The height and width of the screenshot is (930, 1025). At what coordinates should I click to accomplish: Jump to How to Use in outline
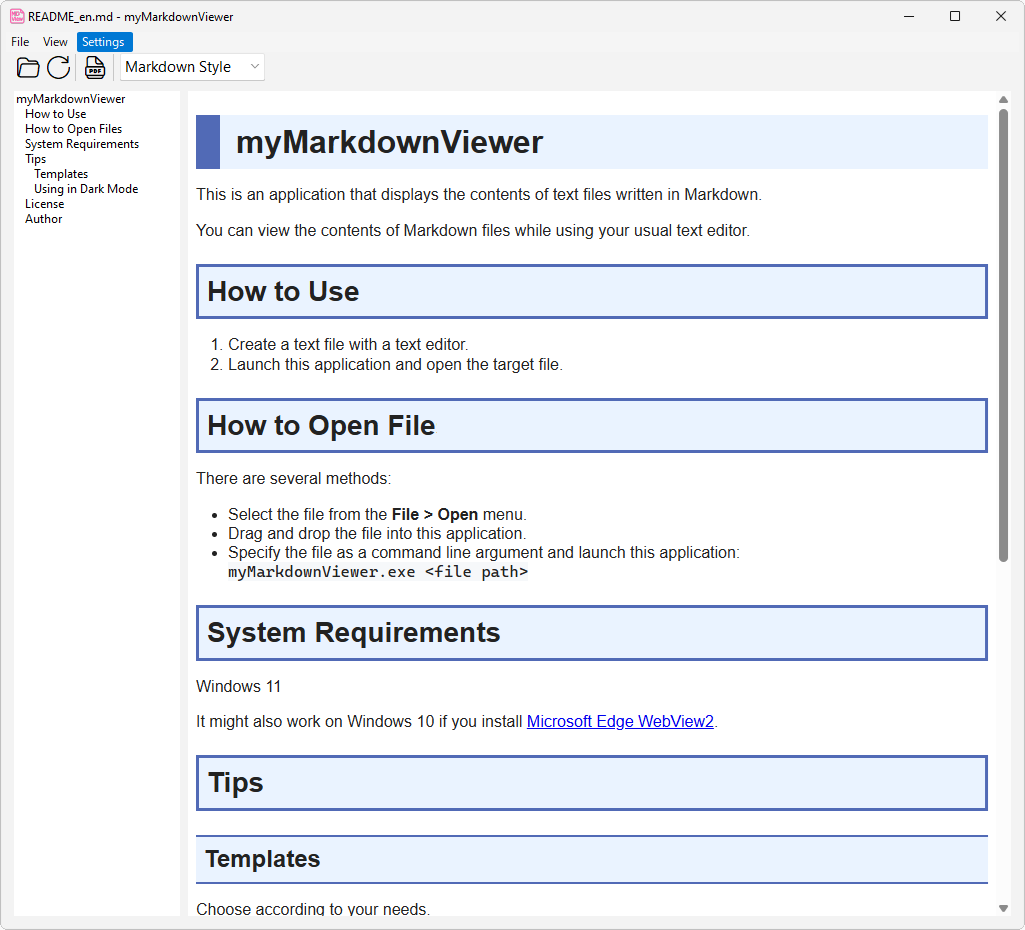click(56, 114)
